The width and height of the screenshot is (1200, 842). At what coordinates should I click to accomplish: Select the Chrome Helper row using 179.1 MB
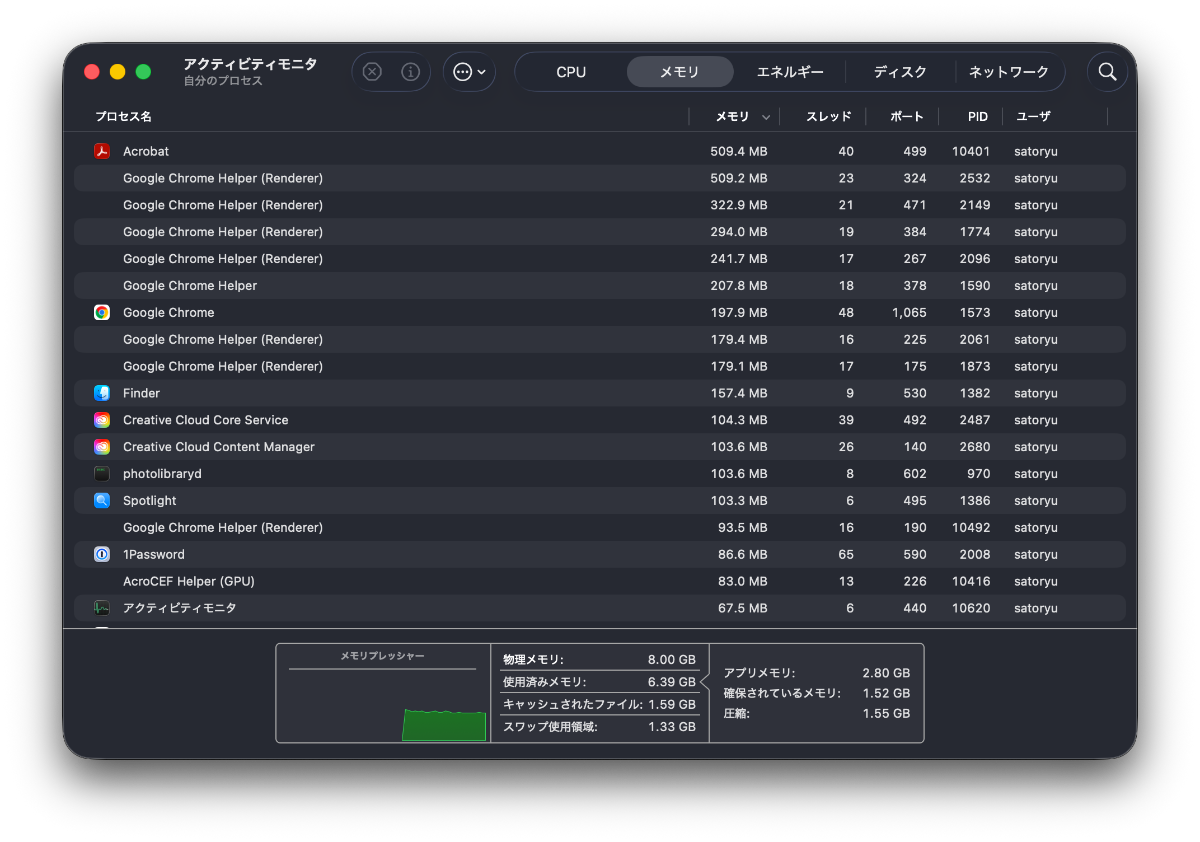[600, 366]
